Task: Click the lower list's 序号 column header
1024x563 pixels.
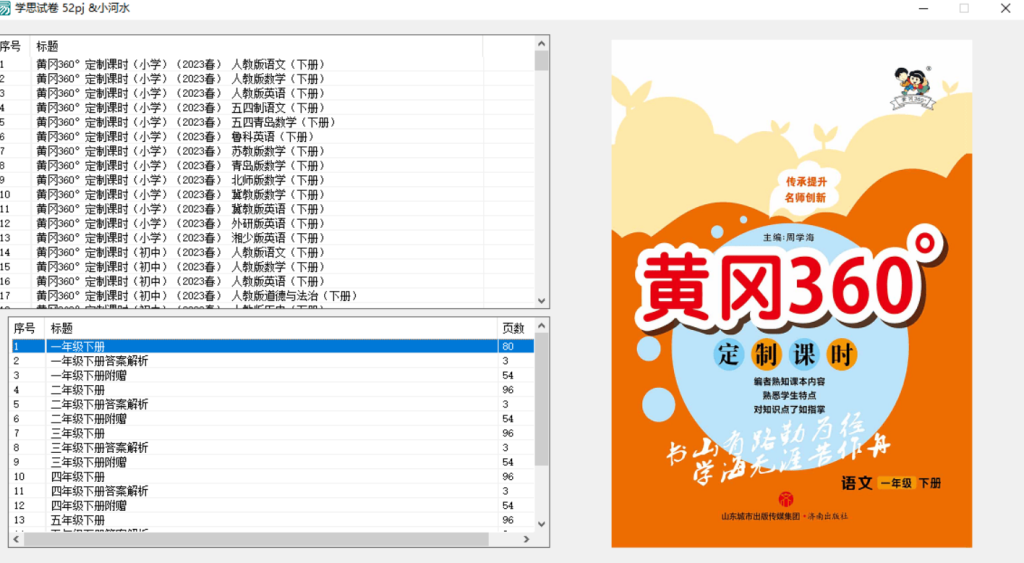Action: click(26, 328)
